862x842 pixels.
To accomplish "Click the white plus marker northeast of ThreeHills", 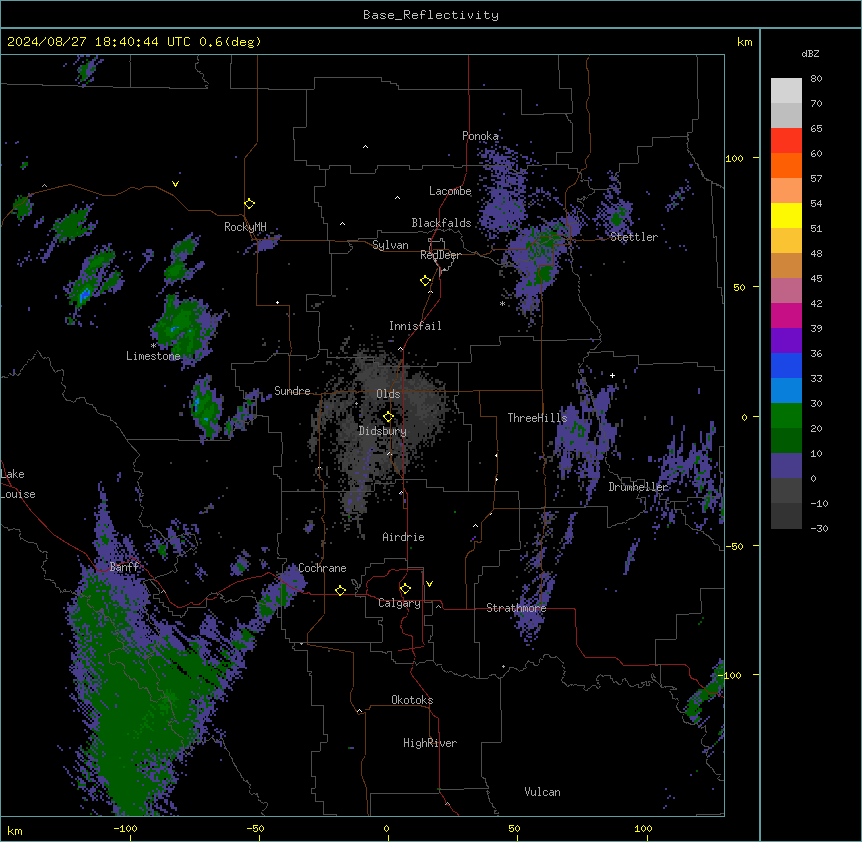I will click(612, 375).
